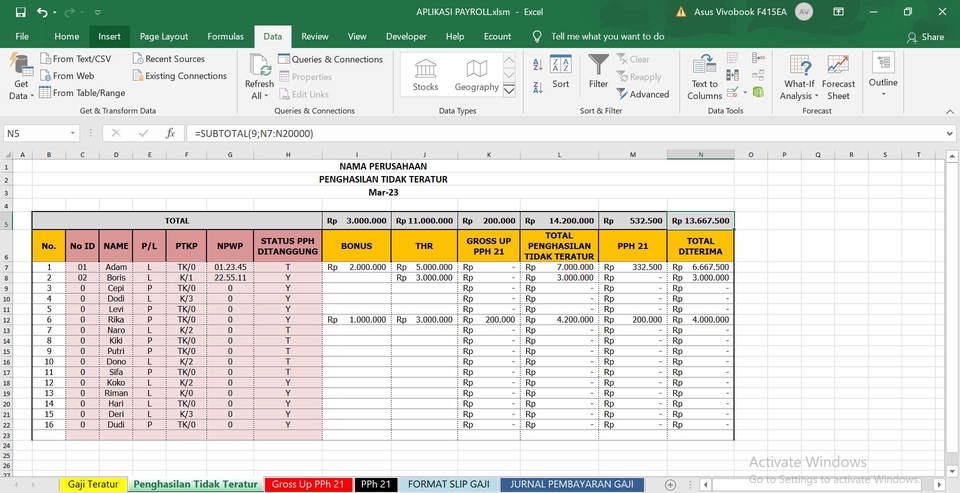Open Advanced filter options
Screen dimensions: 960x493
click(x=642, y=94)
